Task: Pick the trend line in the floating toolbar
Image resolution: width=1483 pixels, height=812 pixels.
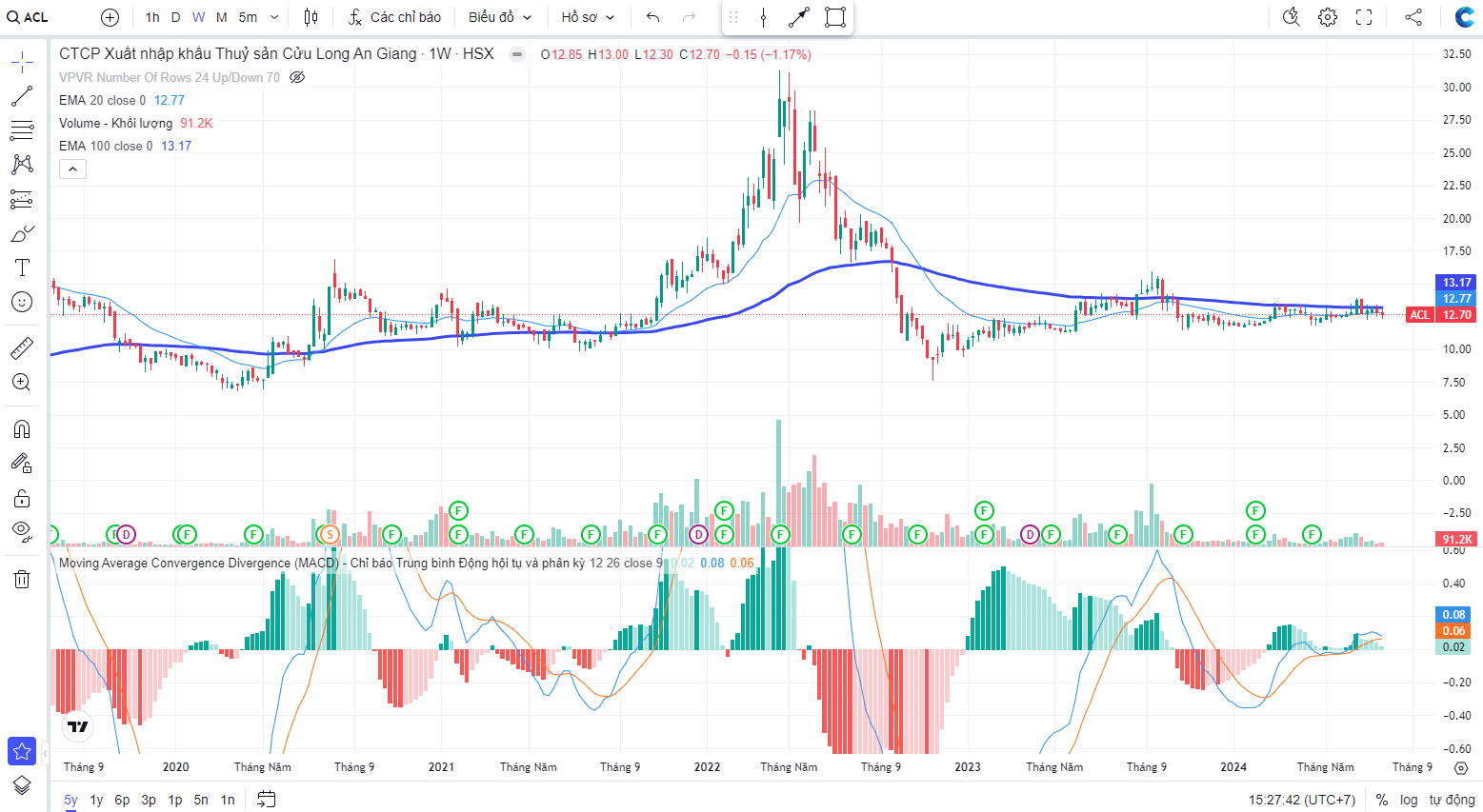Action: [799, 17]
